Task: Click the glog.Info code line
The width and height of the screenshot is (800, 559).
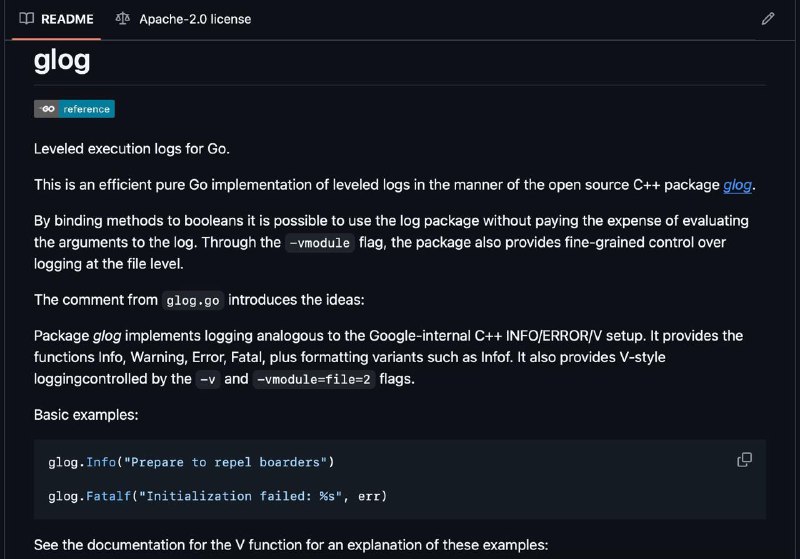Action: point(191,462)
